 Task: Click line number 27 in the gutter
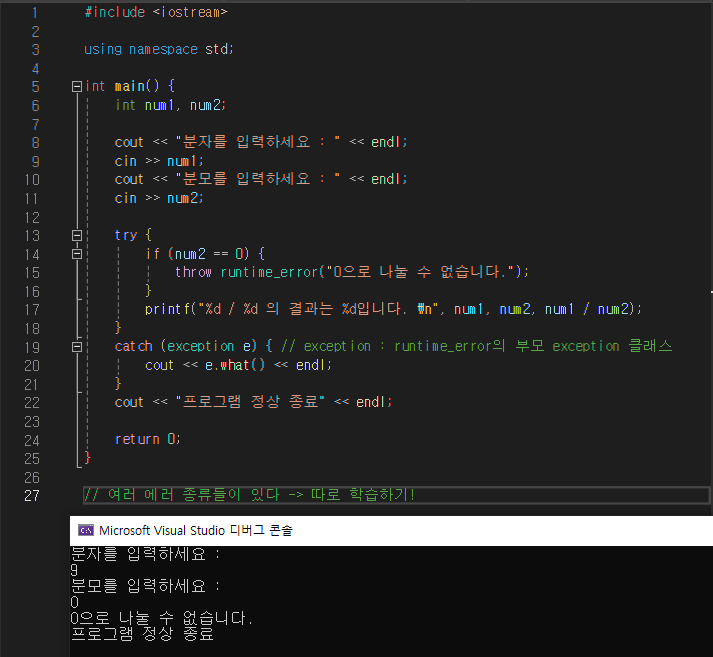32,496
